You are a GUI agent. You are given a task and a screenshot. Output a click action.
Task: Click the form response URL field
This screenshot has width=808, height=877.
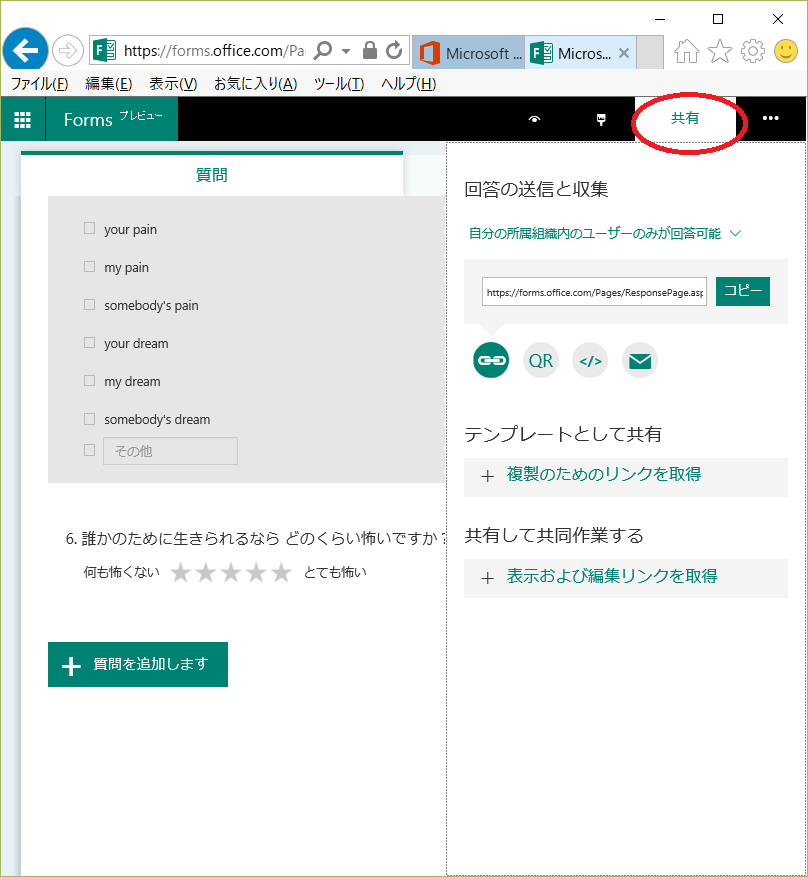594,292
